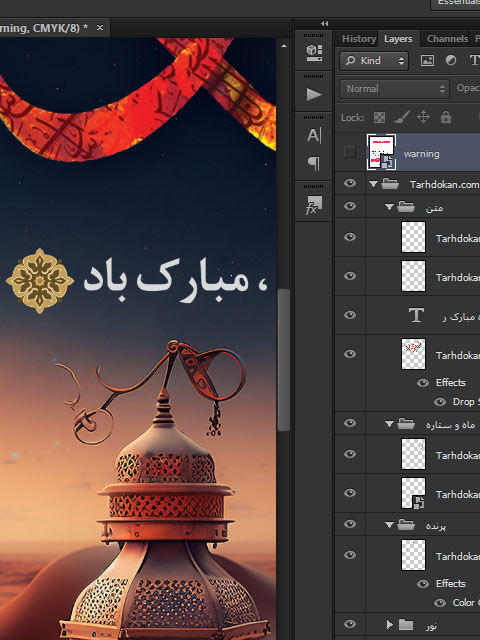The width and height of the screenshot is (480, 640).
Task: Hide the red calligraphy Tarhdokan layer
Action: tap(350, 354)
